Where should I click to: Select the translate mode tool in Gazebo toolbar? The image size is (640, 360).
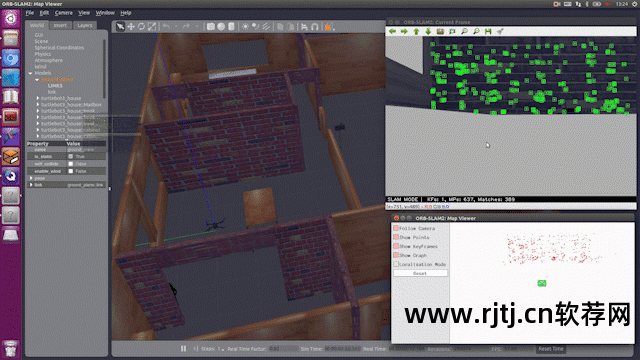click(x=131, y=27)
